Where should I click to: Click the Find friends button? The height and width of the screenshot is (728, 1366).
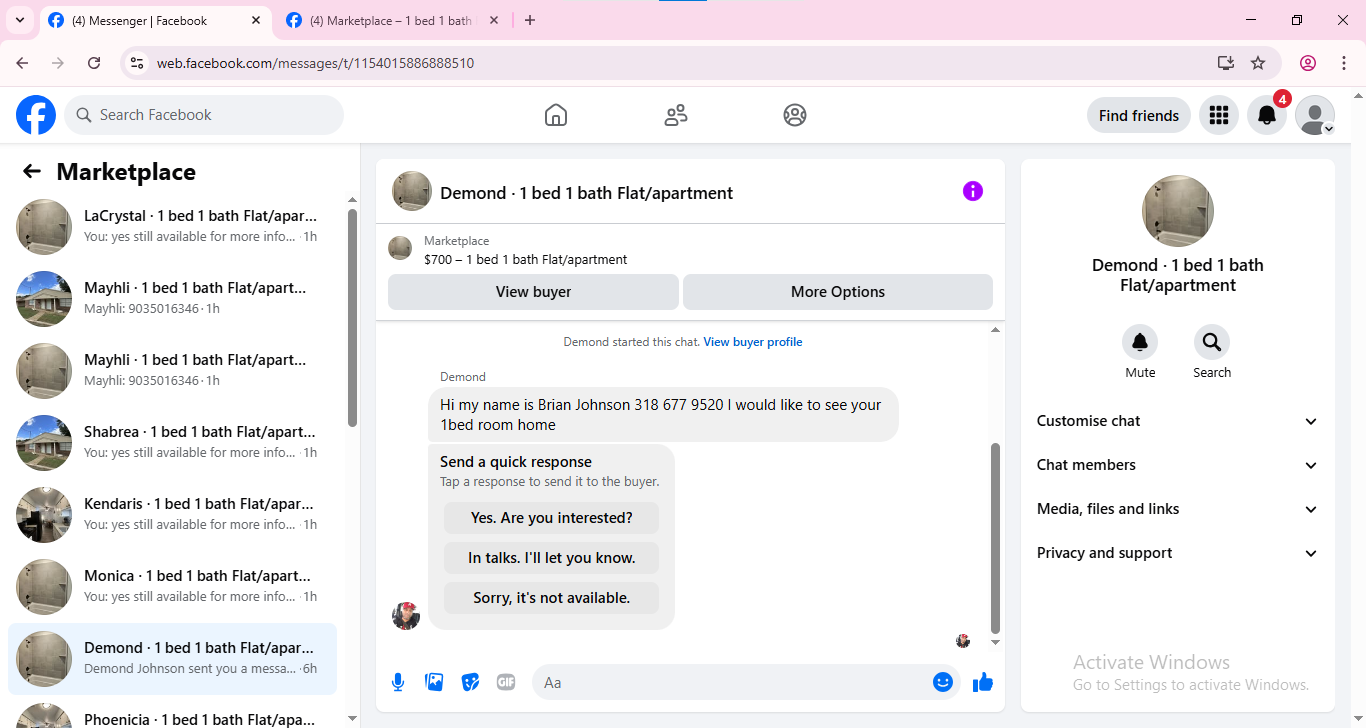click(x=1139, y=115)
